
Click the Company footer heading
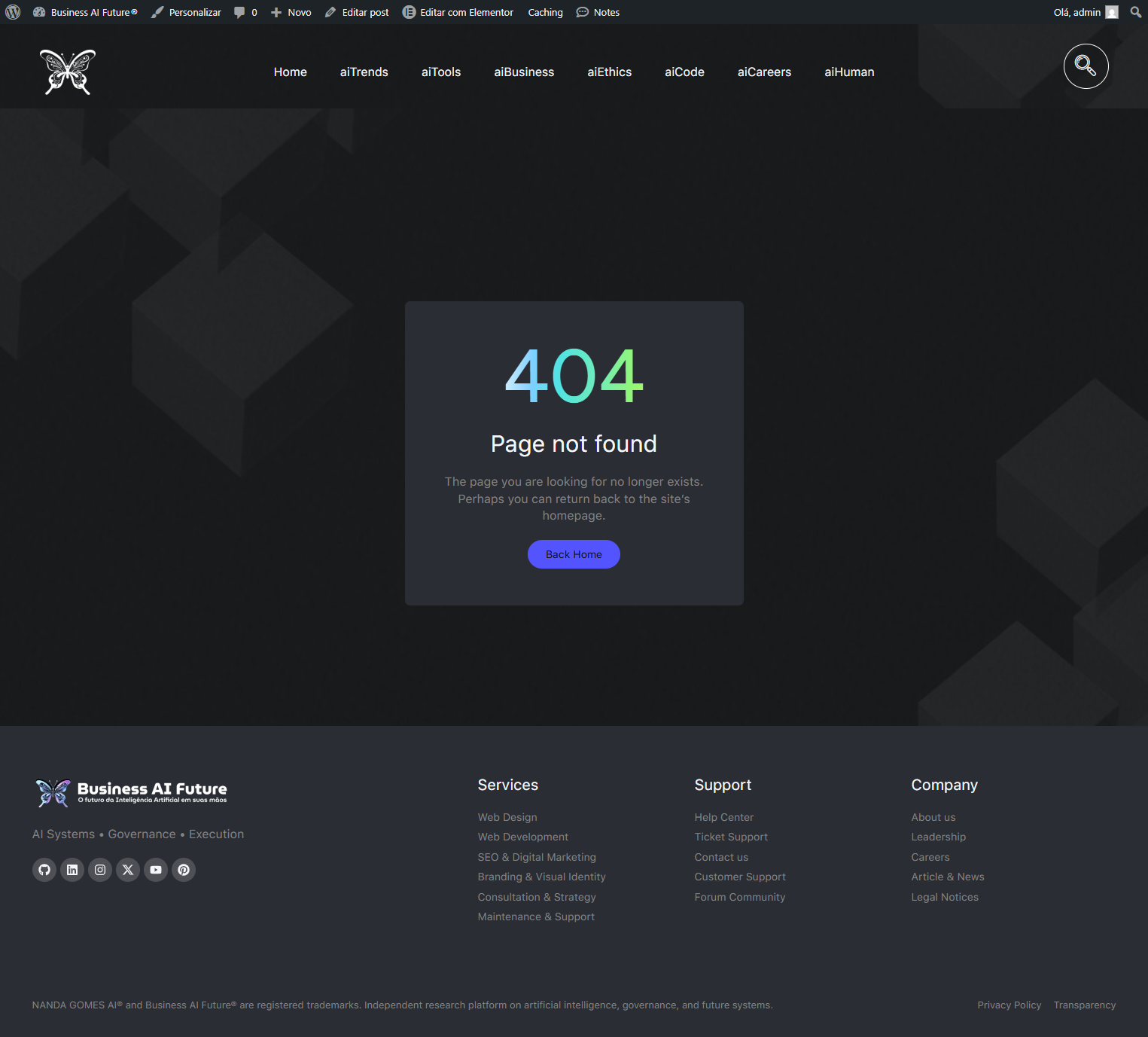tap(945, 785)
